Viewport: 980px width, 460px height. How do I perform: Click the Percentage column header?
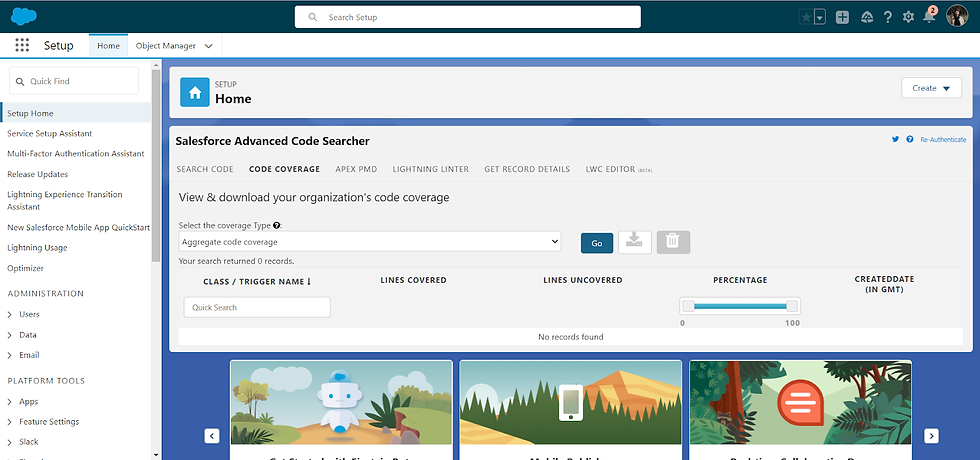(740, 280)
